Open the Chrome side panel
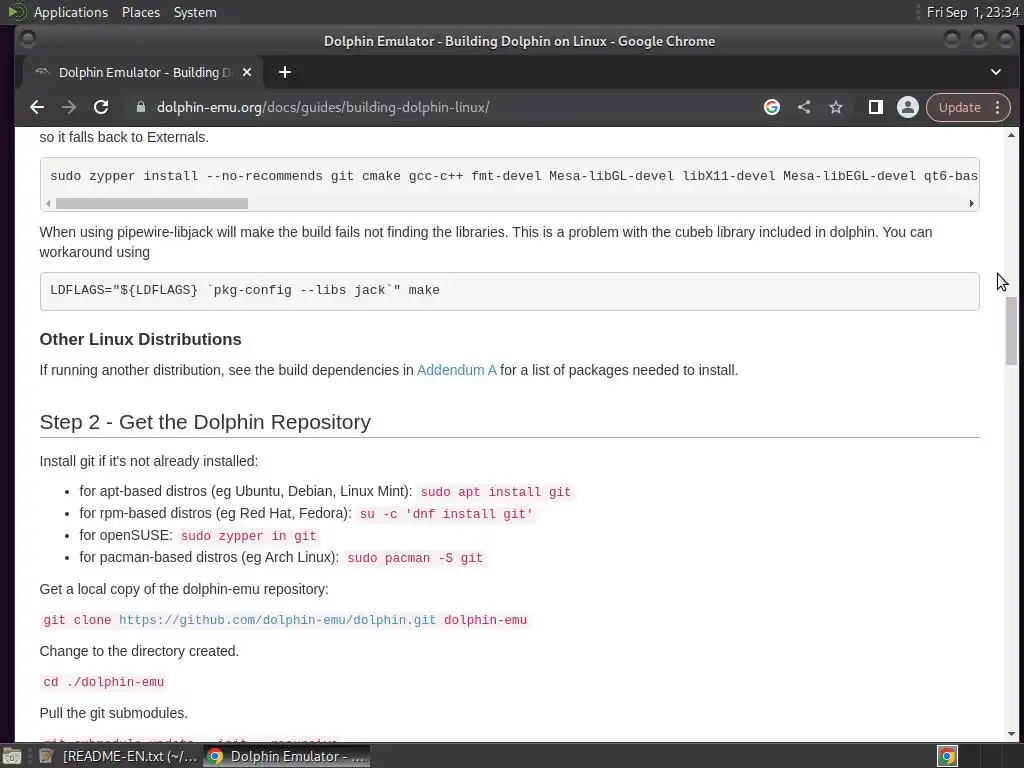Screen dimensions: 1024x768 pos(876,107)
